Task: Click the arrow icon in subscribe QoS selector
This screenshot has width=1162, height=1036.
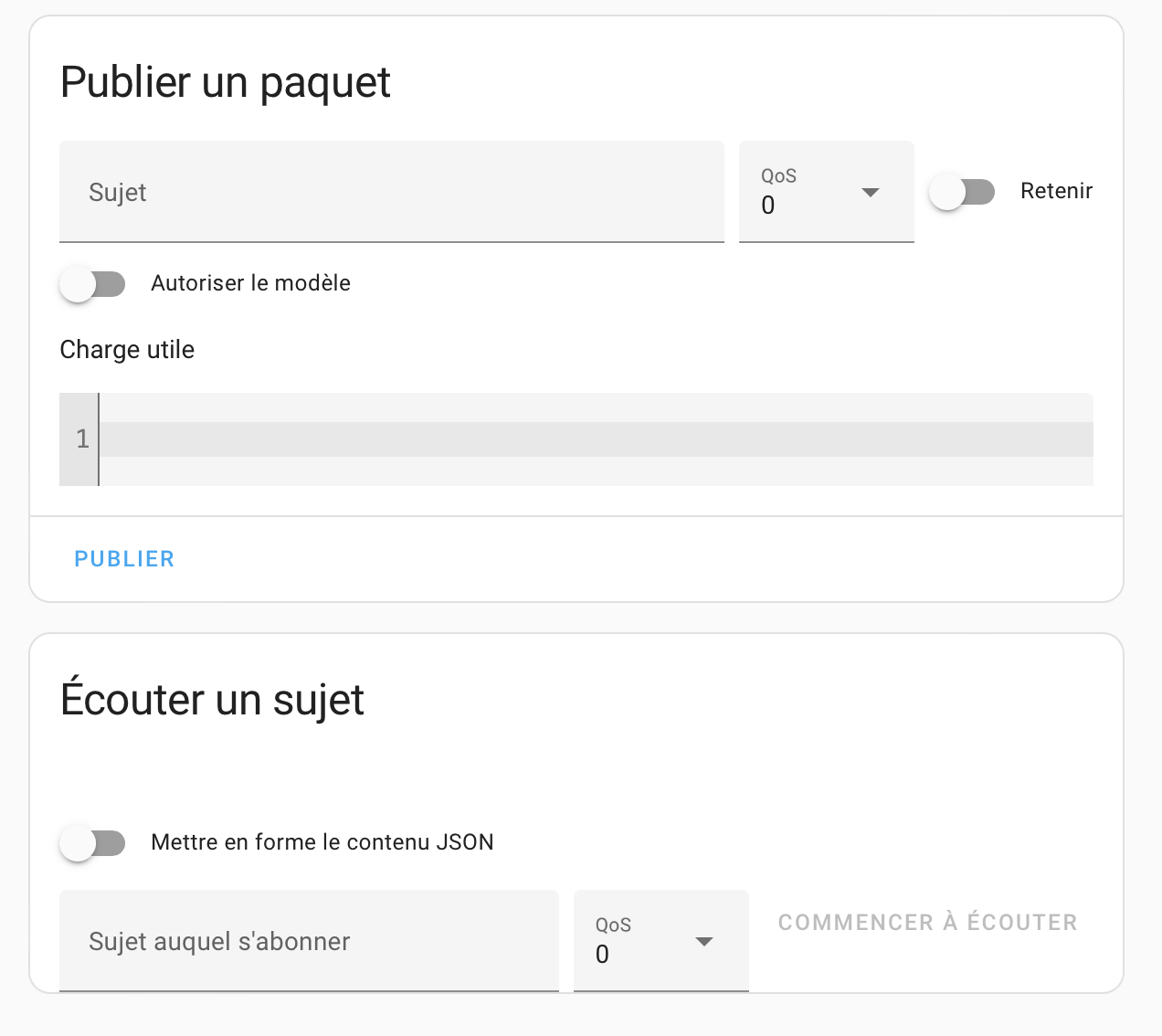Action: (704, 941)
